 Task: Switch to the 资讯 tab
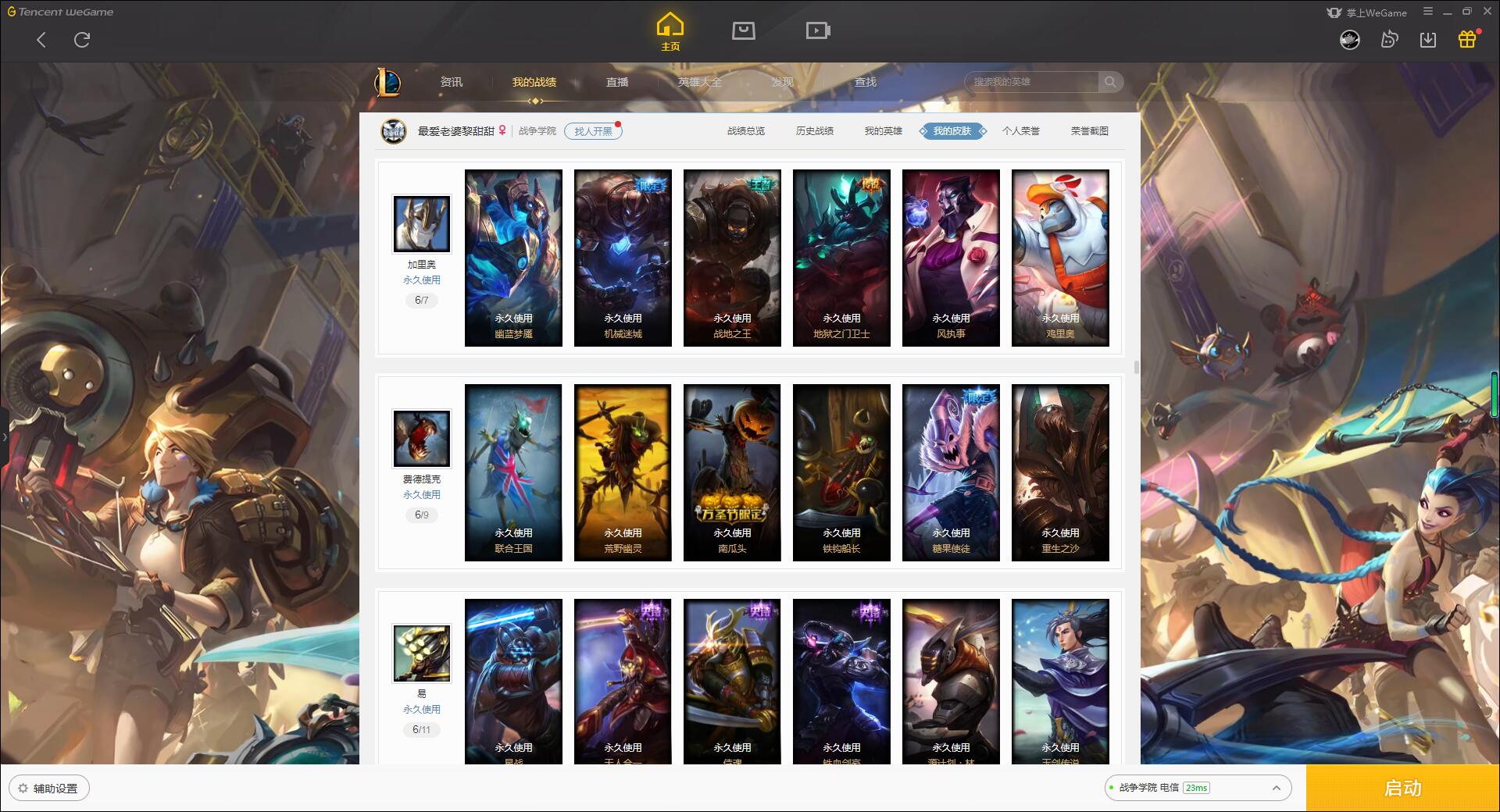point(452,82)
